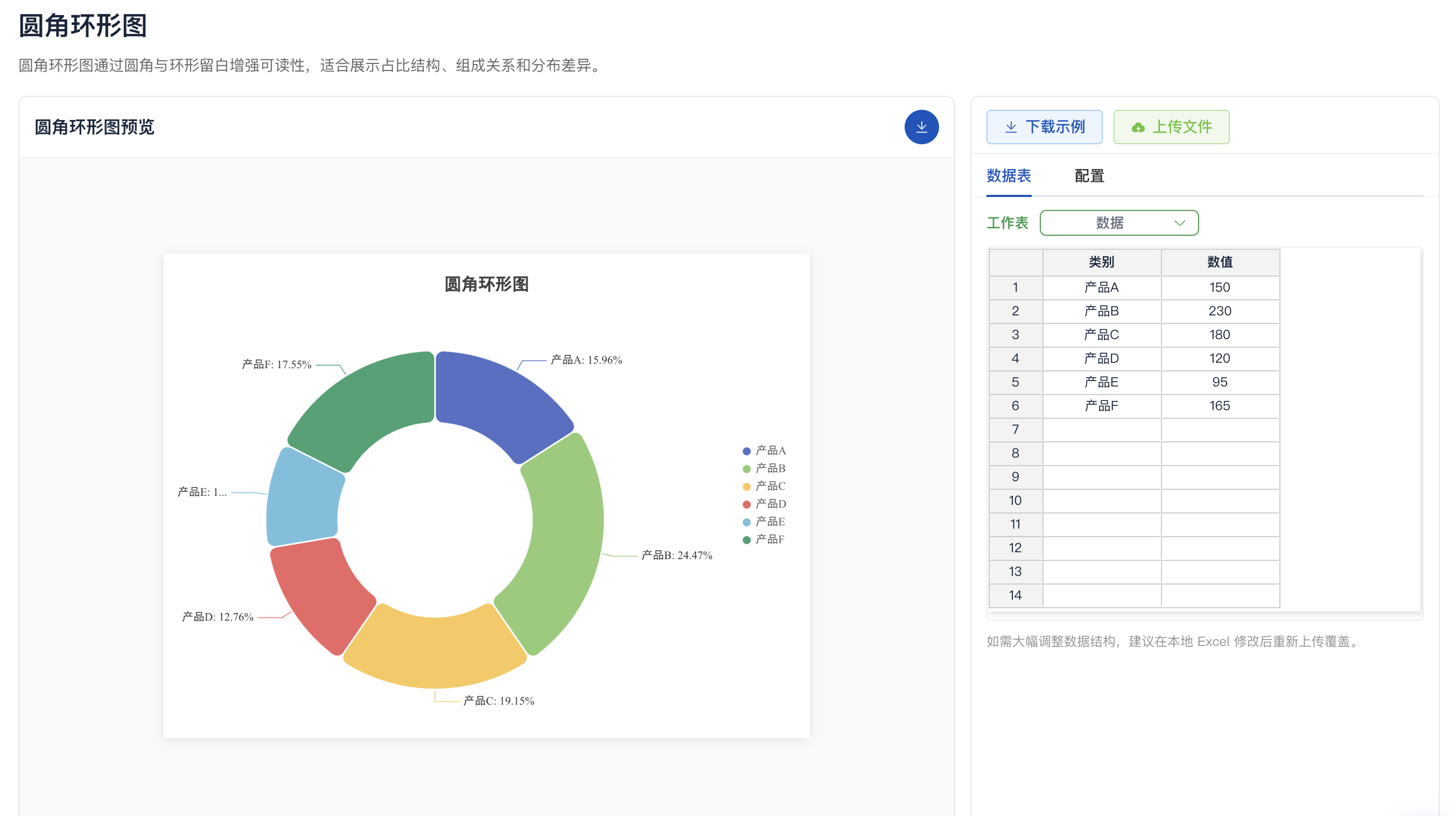Toggle 产品E legend item

764,521
